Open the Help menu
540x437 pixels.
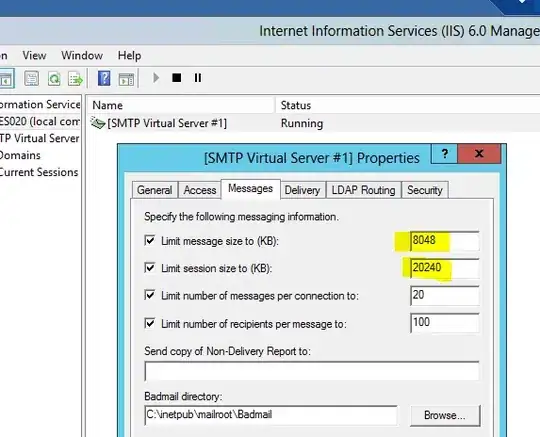click(129, 55)
